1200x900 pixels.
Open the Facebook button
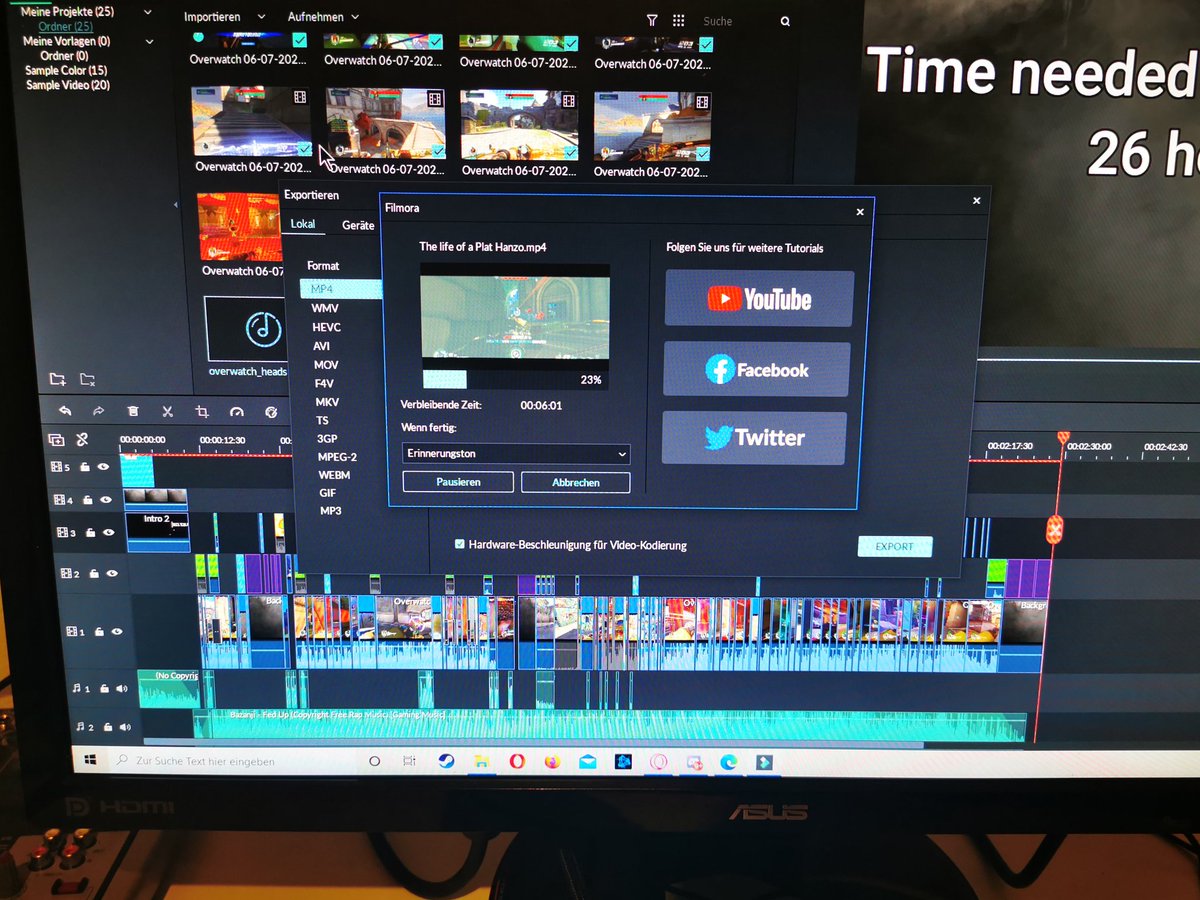(x=756, y=369)
